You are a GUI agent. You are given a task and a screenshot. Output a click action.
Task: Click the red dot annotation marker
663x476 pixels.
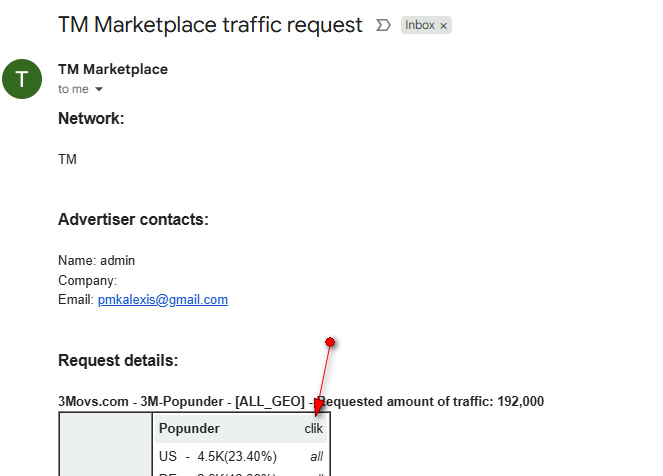click(x=330, y=342)
